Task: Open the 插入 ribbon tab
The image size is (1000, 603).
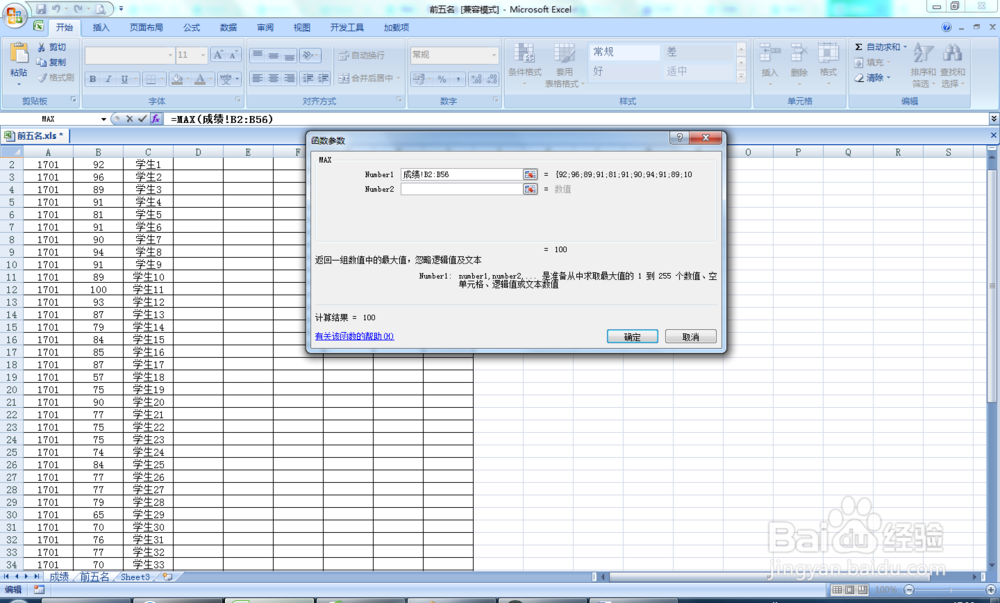Action: 101,27
